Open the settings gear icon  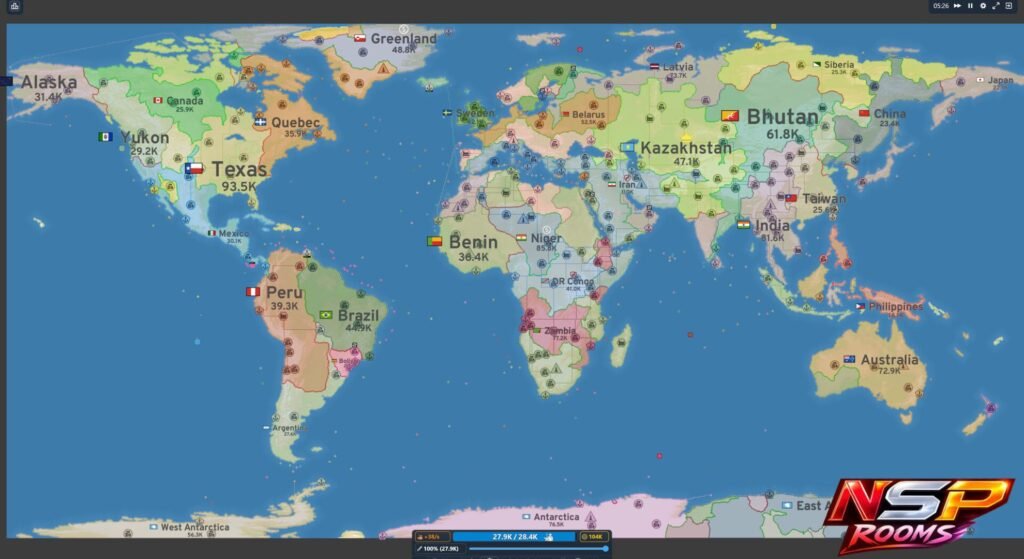coord(983,6)
